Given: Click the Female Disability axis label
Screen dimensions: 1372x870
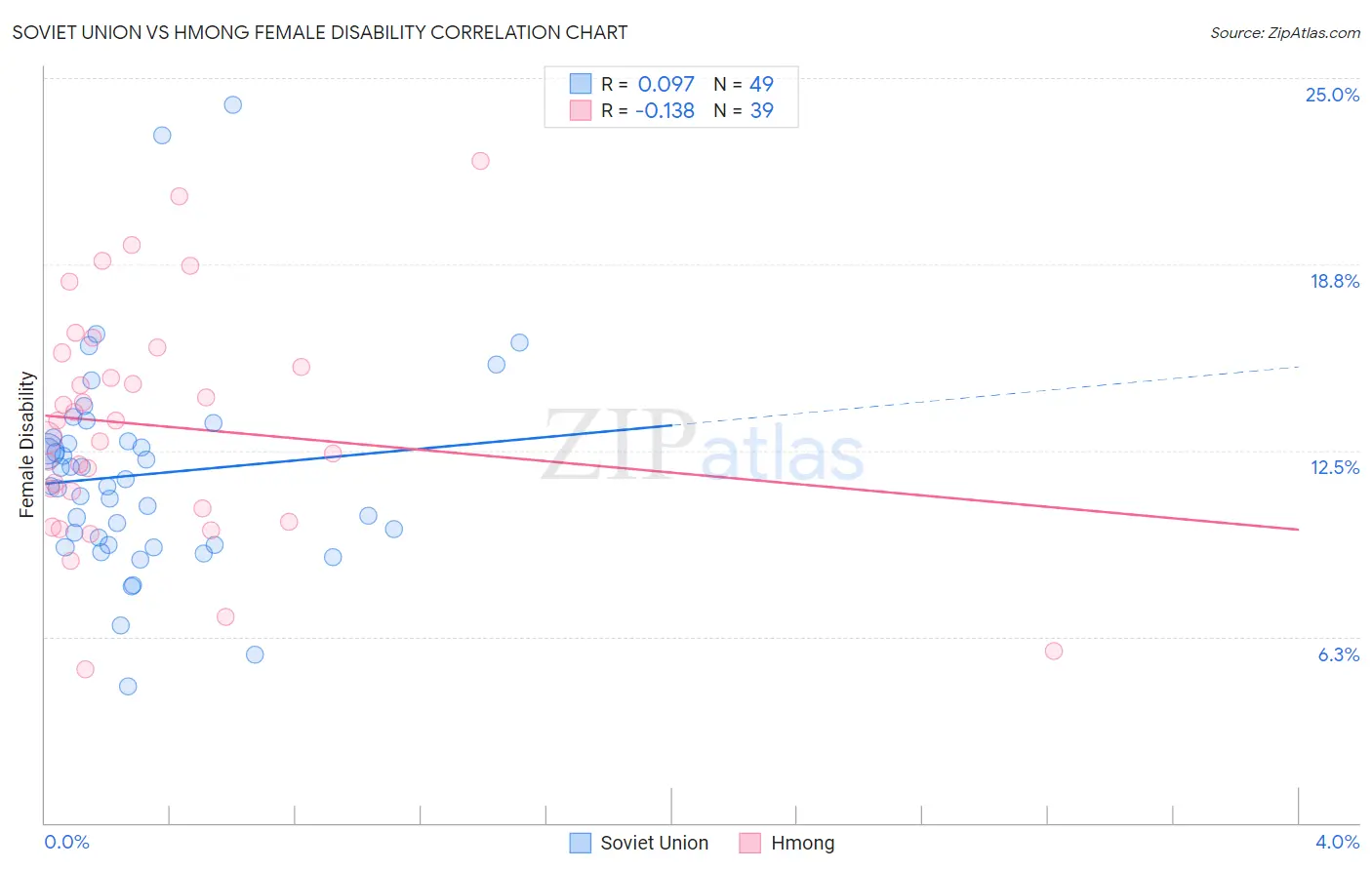Looking at the screenshot, I should click(27, 444).
